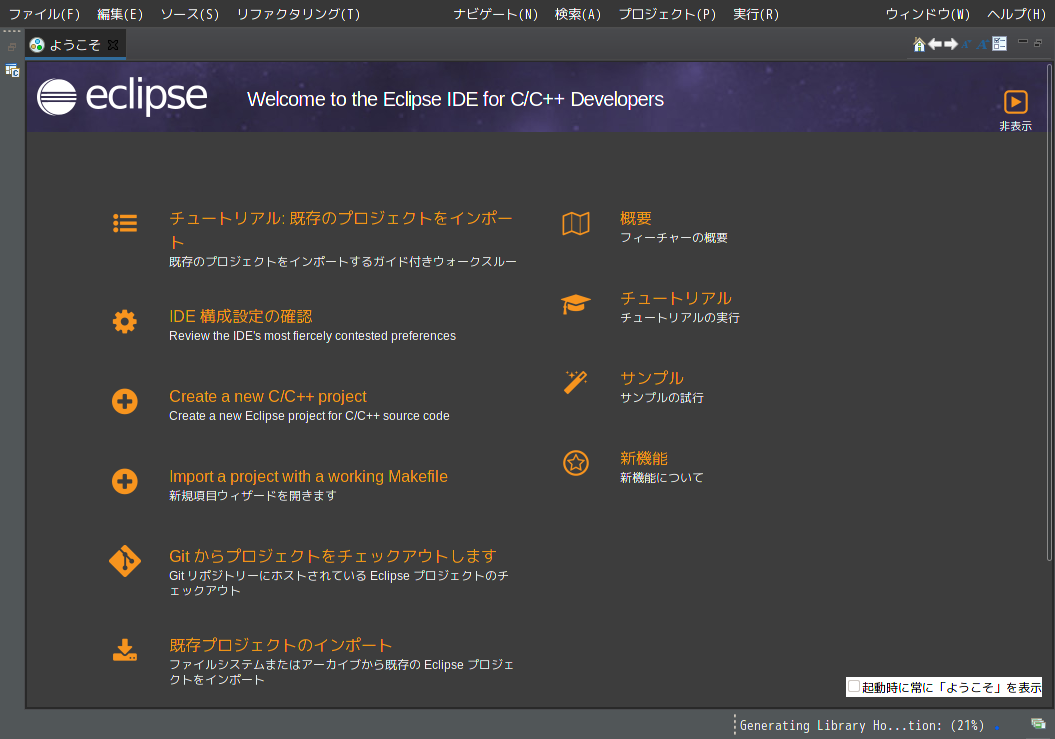The width and height of the screenshot is (1055, 739).
Task: Open the ウィンドウ(W) menu
Action: (x=928, y=14)
